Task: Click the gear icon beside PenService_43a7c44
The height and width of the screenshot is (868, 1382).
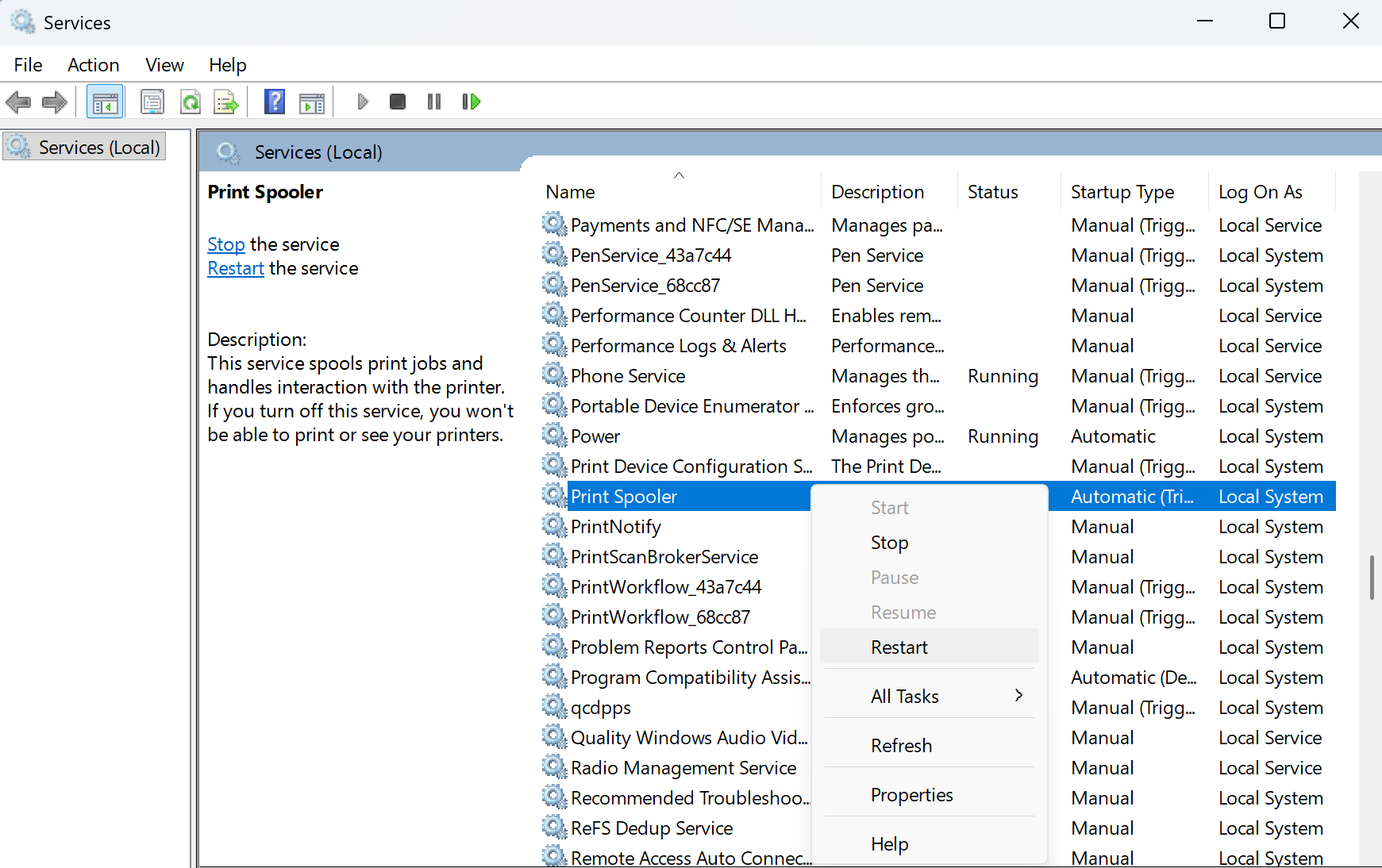Action: [x=554, y=254]
